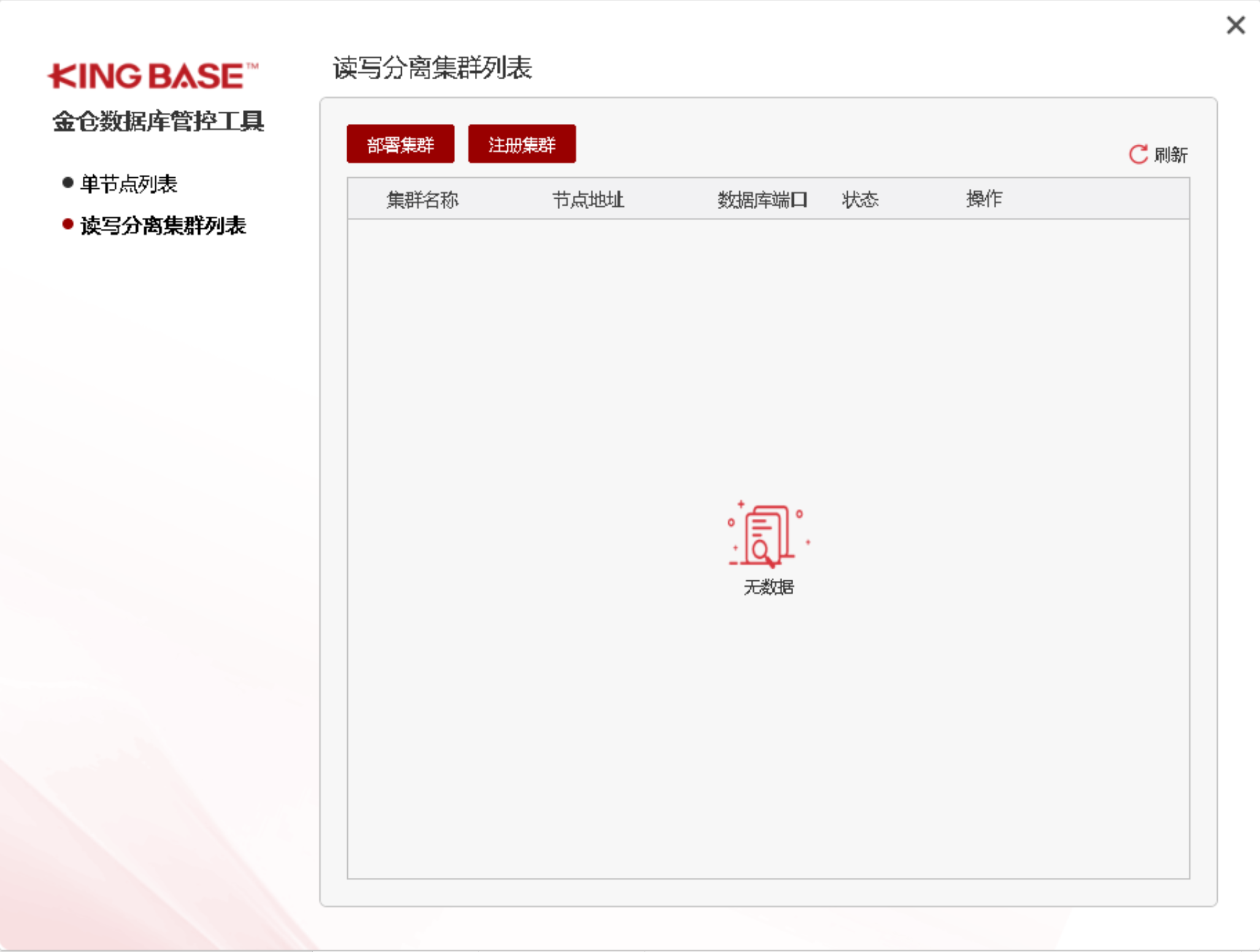Click the 金仓数据库管控工具 title text

click(158, 121)
